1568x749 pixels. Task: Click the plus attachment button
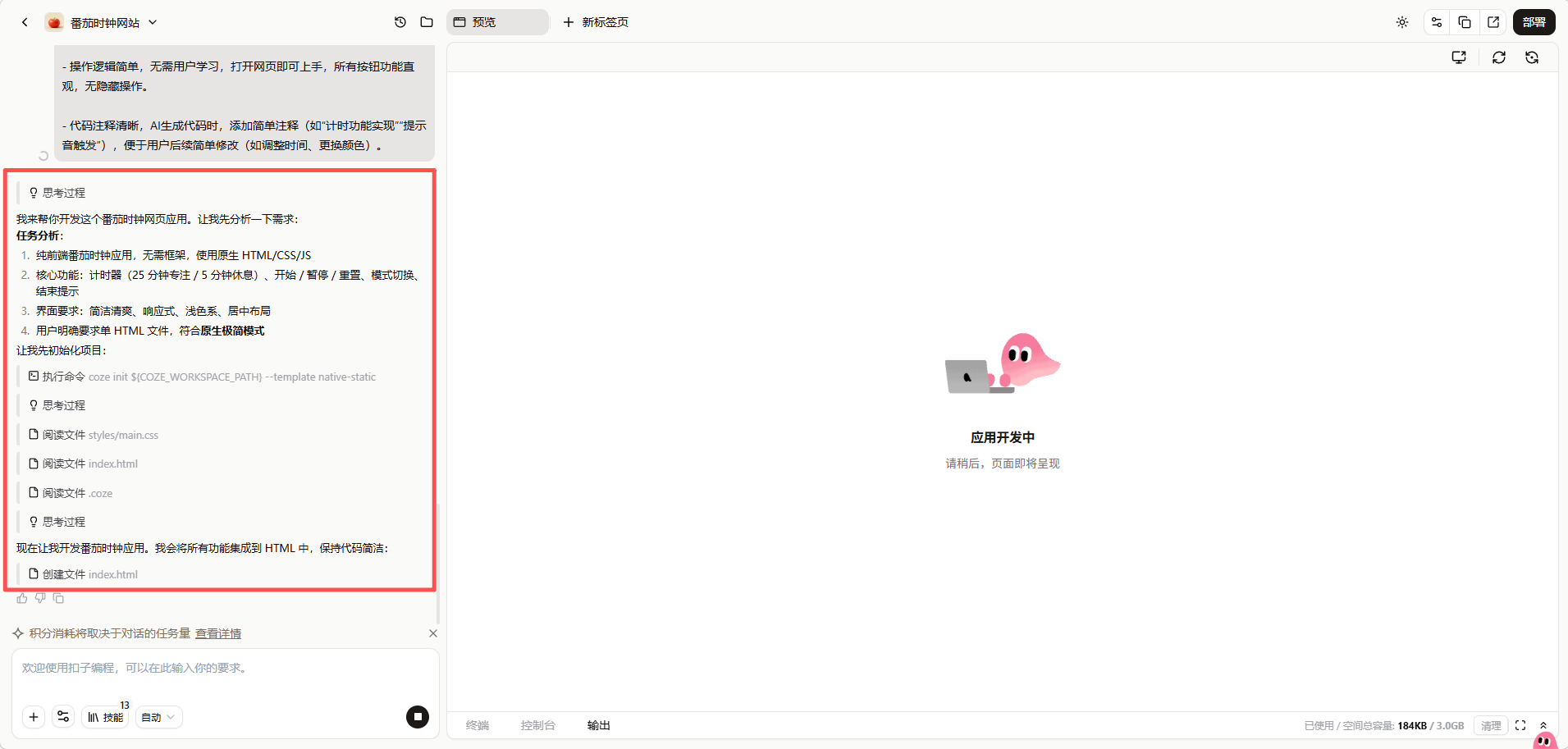(x=34, y=717)
